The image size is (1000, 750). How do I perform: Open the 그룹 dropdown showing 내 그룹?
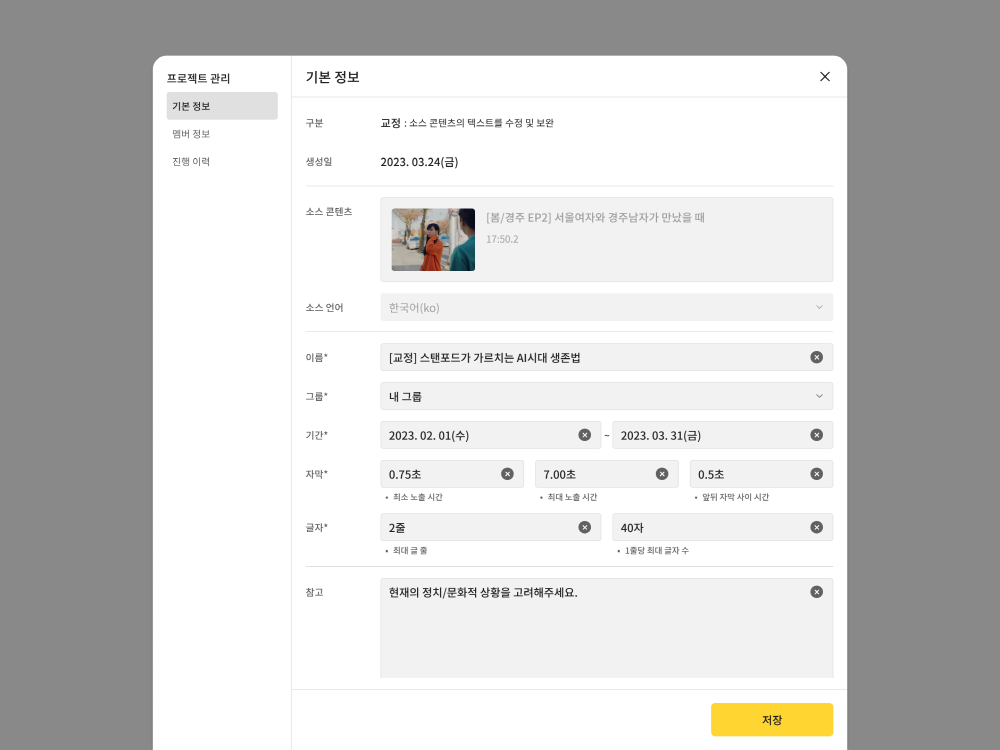tap(606, 396)
